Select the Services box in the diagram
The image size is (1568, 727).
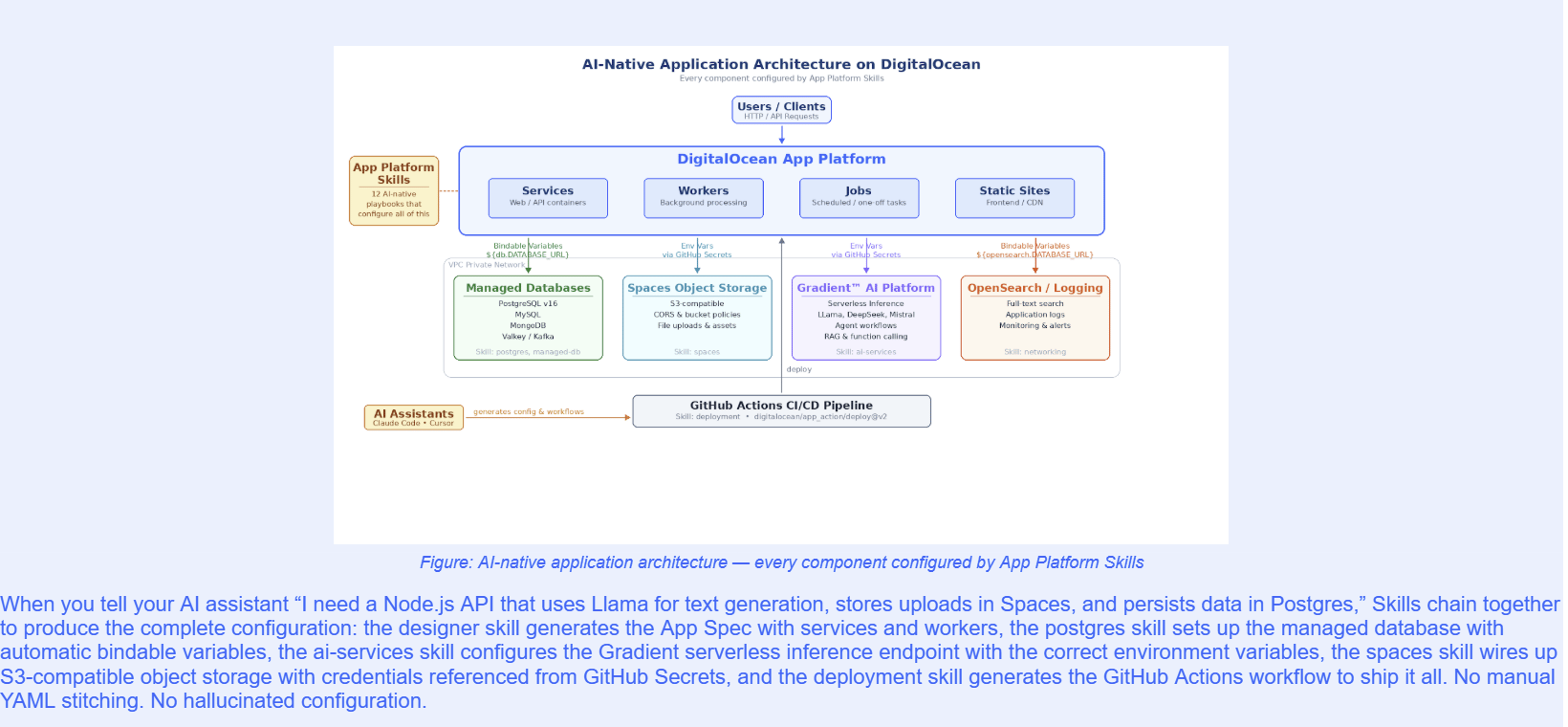548,198
